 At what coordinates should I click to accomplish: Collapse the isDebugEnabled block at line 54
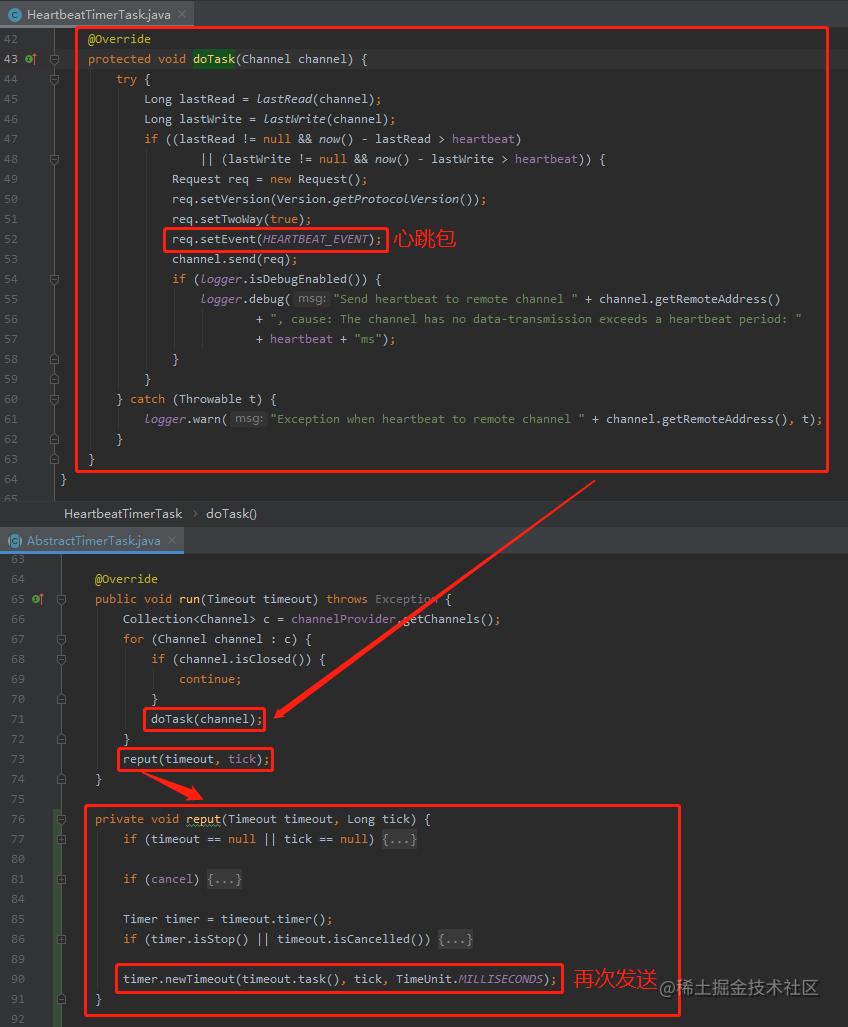(54, 279)
